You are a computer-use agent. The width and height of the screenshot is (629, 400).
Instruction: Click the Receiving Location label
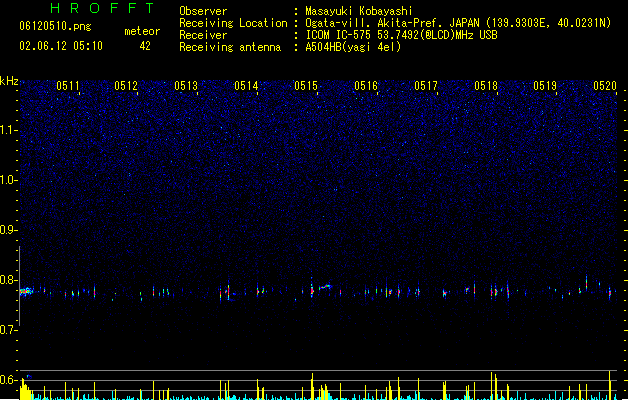click(x=233, y=23)
